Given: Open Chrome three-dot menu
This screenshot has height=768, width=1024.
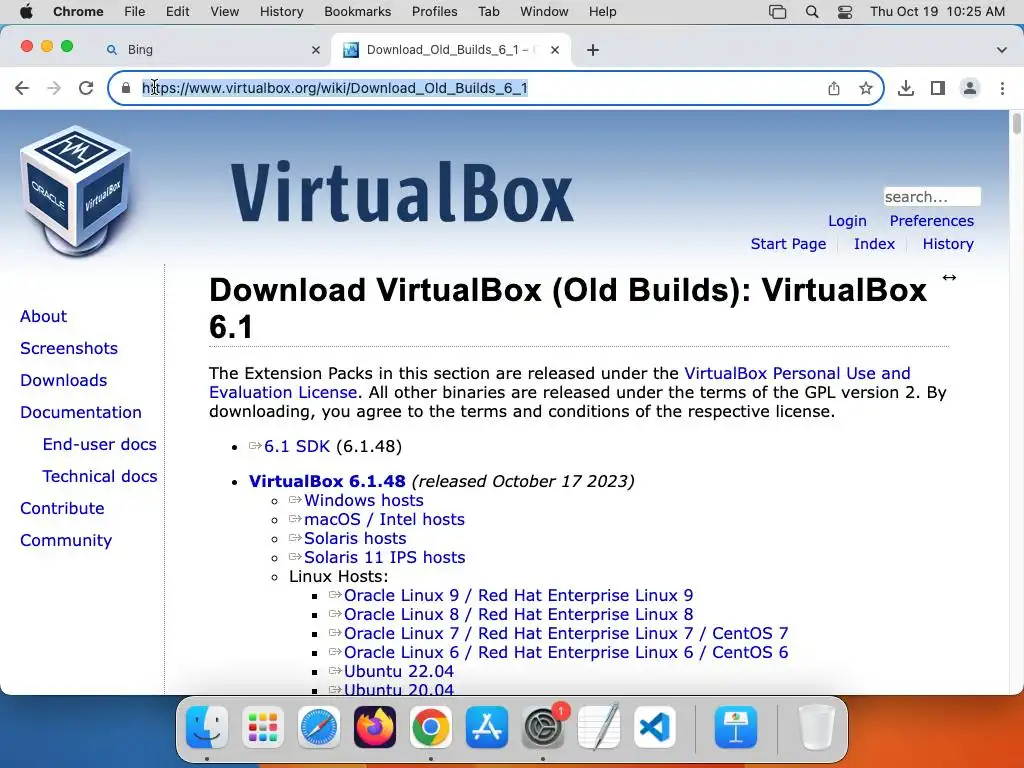Looking at the screenshot, I should (x=1002, y=88).
